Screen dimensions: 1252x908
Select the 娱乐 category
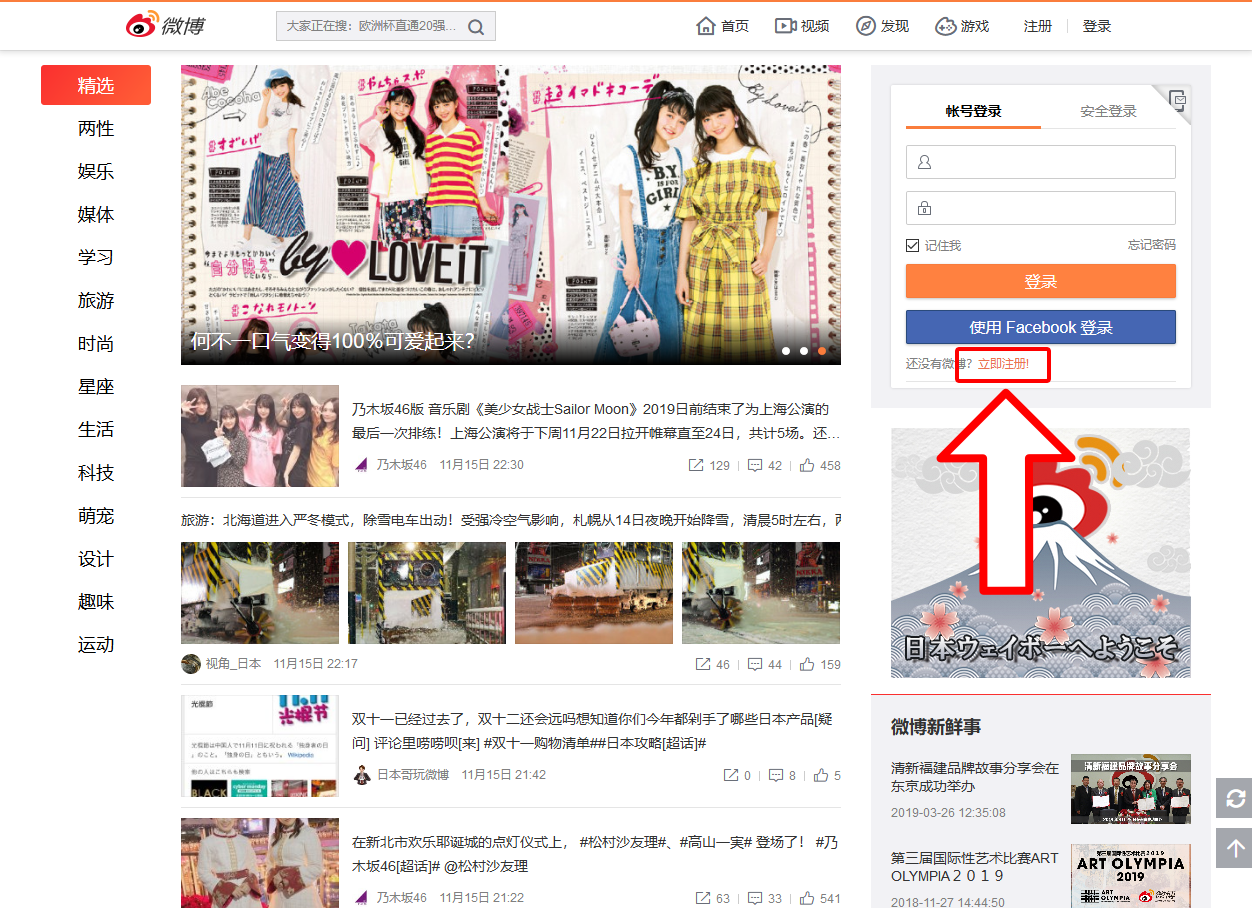[96, 172]
